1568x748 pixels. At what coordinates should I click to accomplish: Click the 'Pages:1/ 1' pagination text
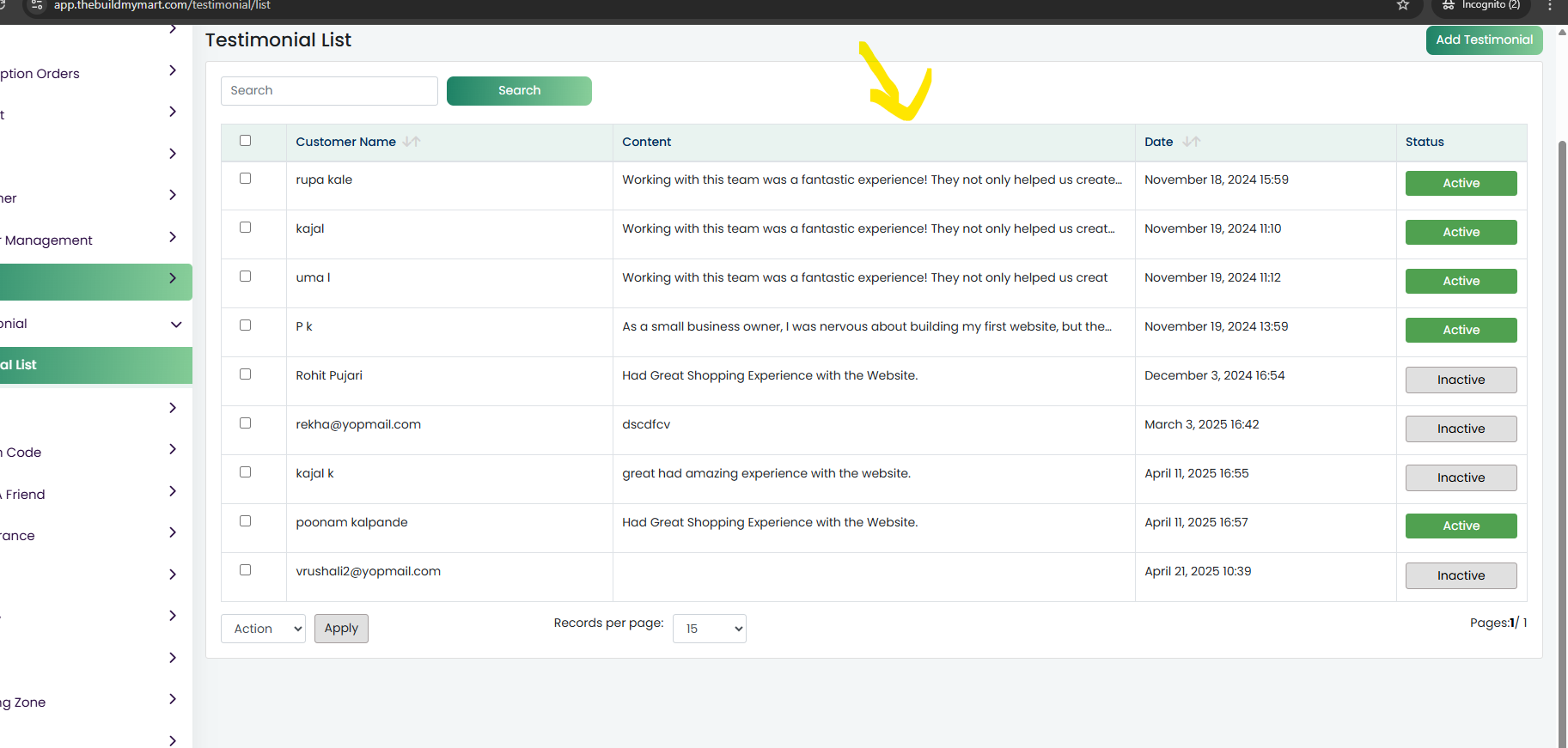pos(1498,623)
